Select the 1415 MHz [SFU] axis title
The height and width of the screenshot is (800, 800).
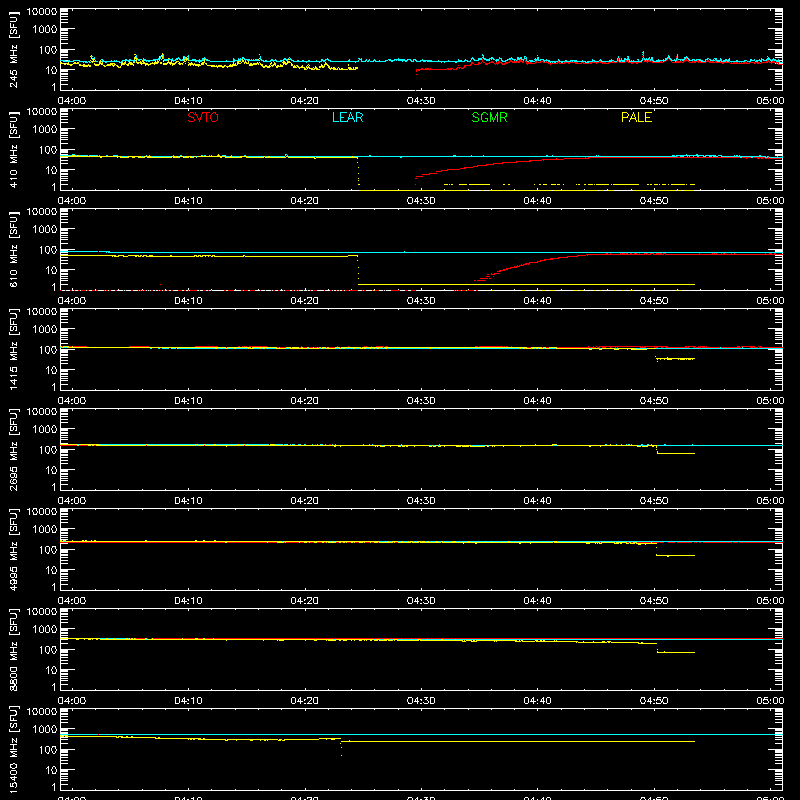click(x=13, y=350)
